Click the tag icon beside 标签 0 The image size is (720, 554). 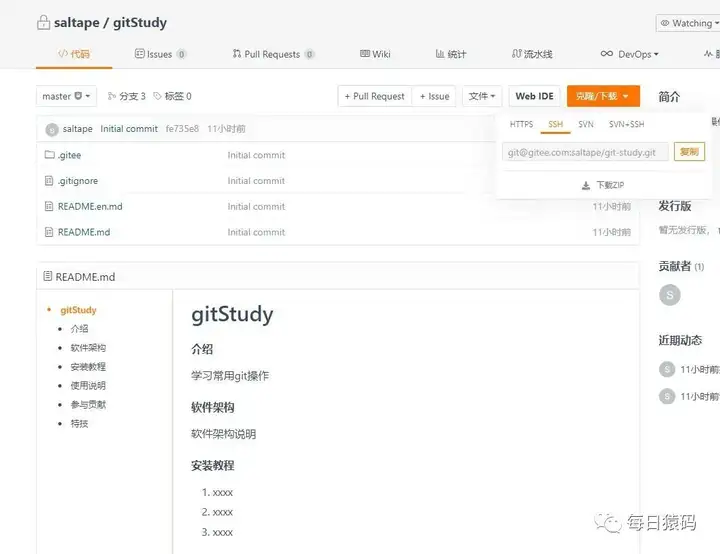[157, 96]
